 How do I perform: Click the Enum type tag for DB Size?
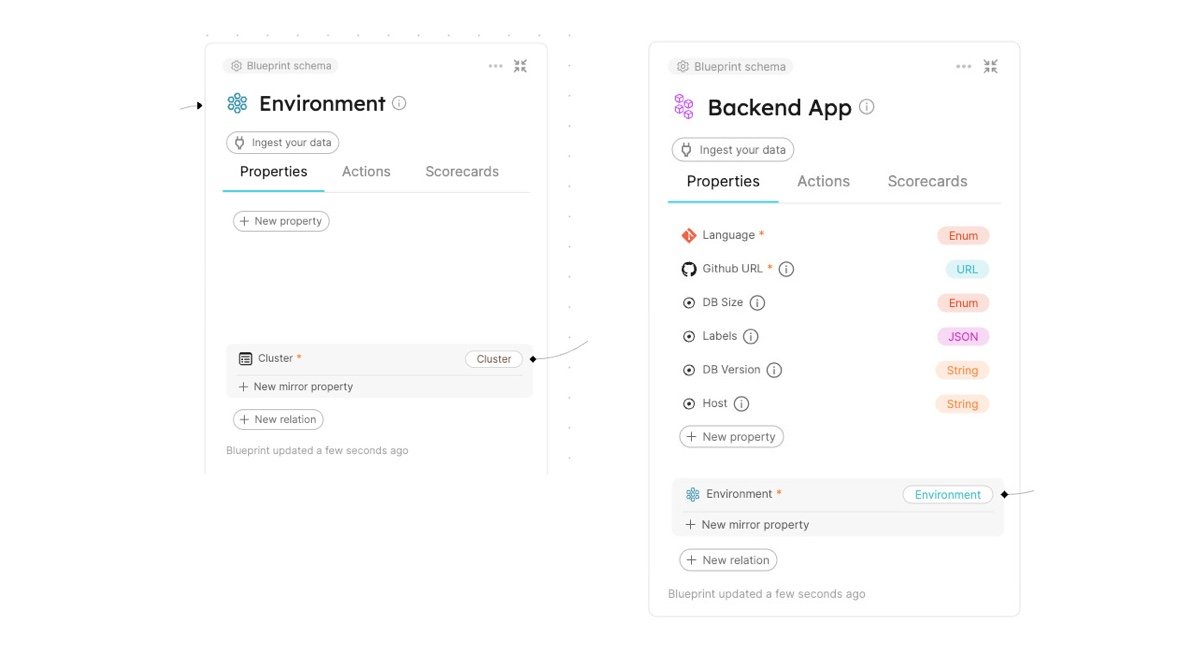[963, 303]
